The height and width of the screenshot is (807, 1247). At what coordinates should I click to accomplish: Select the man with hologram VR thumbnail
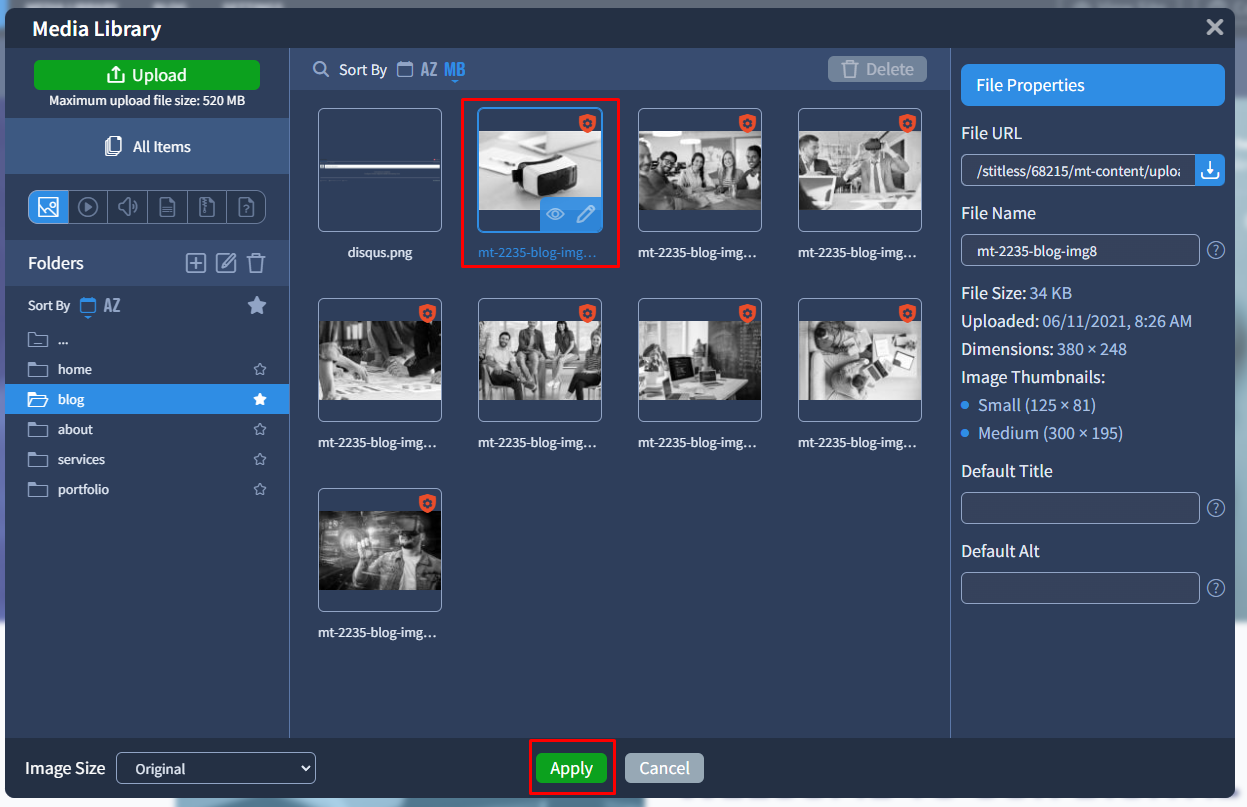(380, 550)
